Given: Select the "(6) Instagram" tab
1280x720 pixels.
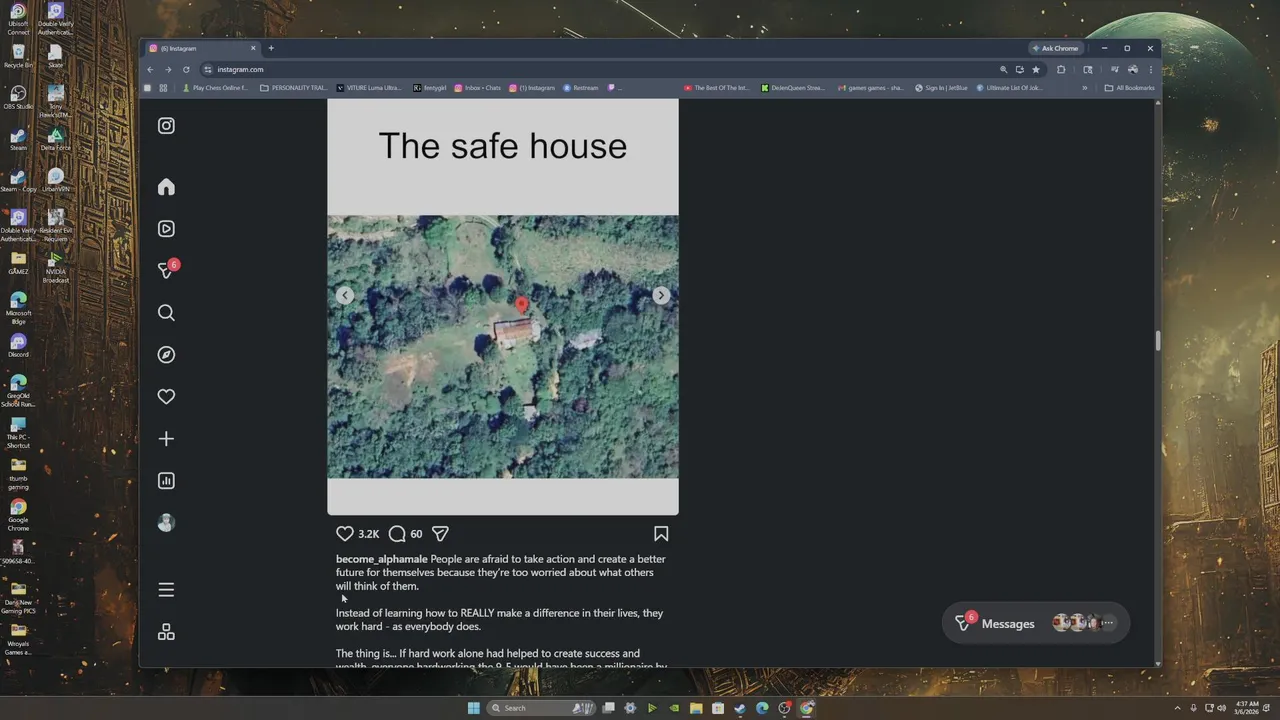Looking at the screenshot, I should point(203,48).
